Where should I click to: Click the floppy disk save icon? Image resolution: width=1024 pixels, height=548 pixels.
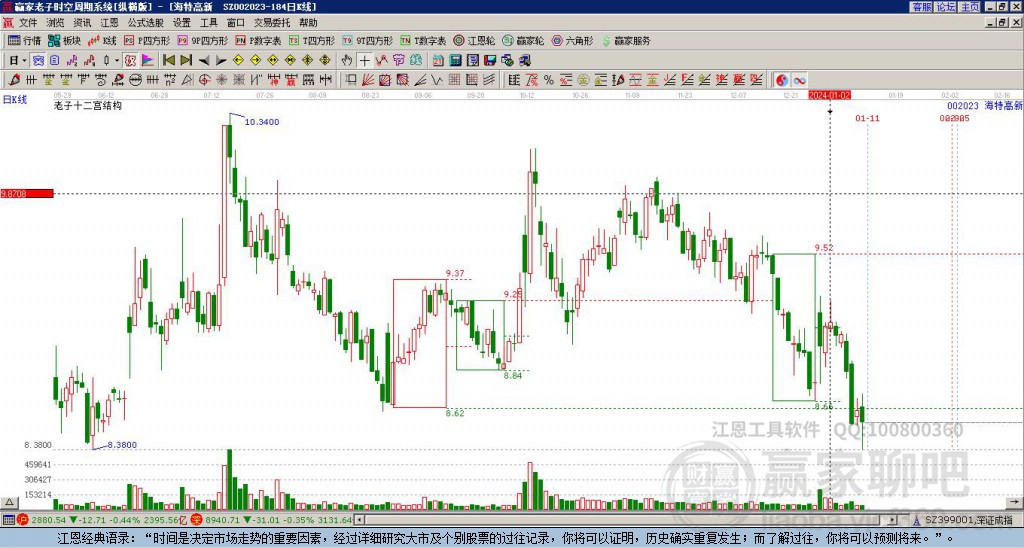click(490, 60)
